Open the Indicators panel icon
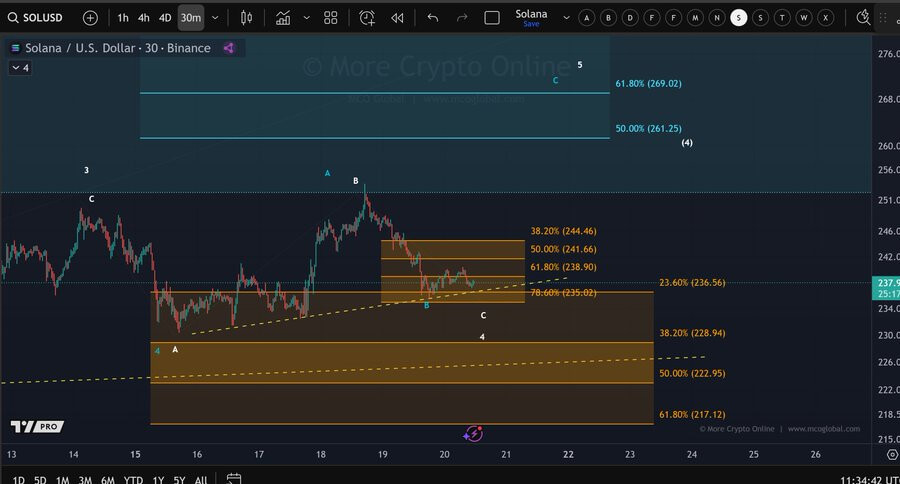 283,18
